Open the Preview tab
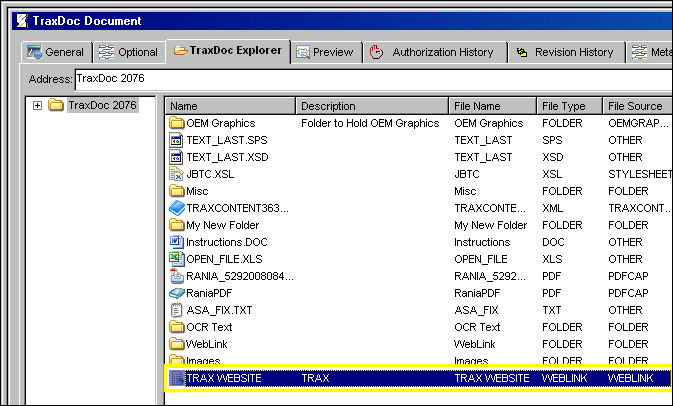The height and width of the screenshot is (406, 673). (326, 52)
